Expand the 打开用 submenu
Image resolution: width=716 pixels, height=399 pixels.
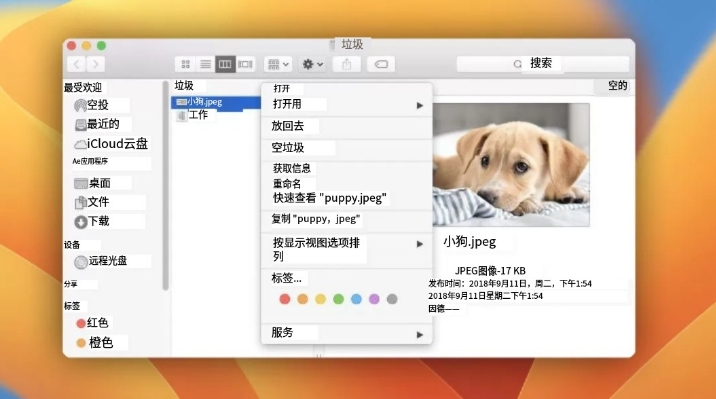pos(346,104)
